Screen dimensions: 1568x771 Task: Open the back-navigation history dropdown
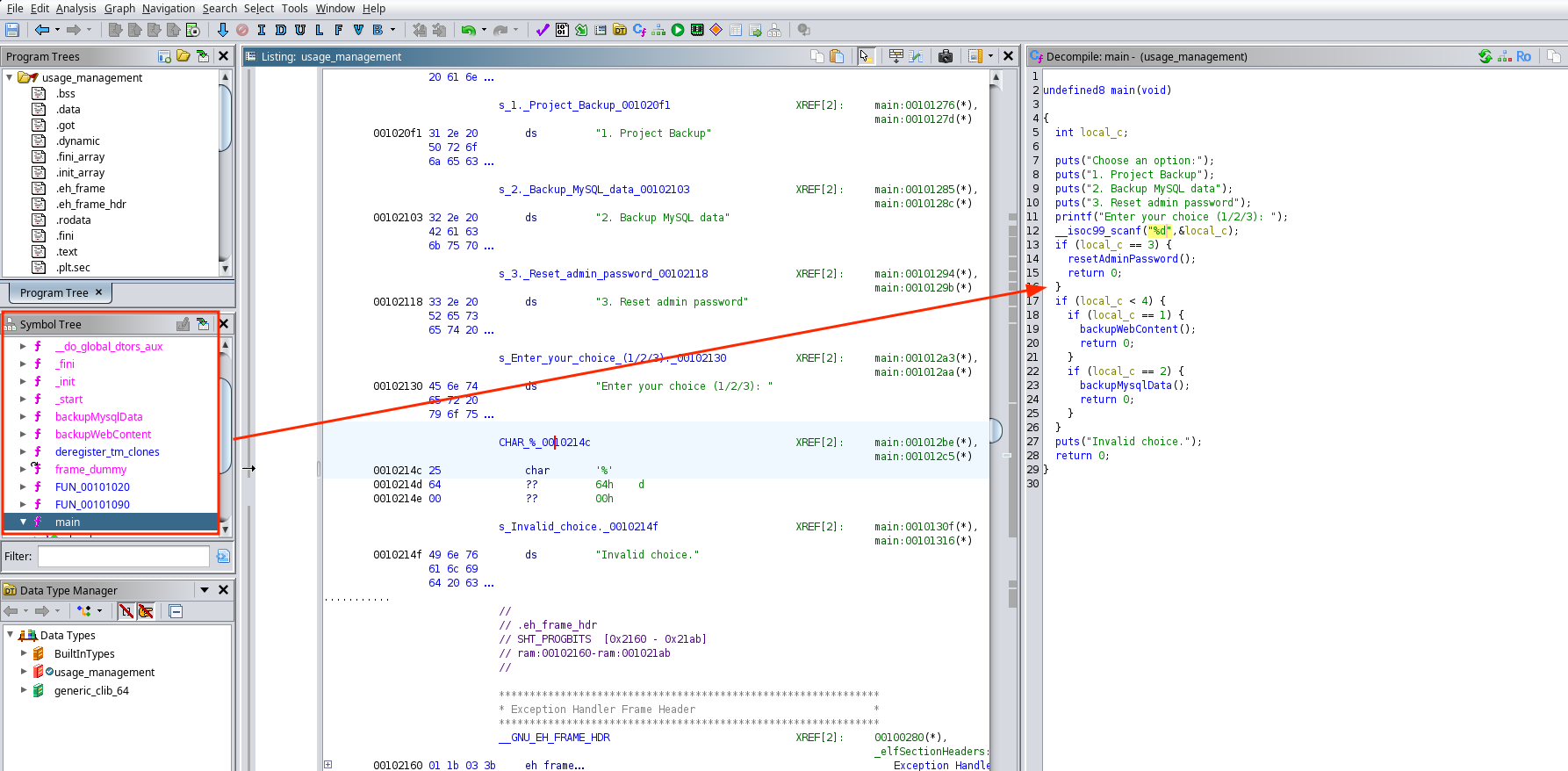(x=57, y=30)
